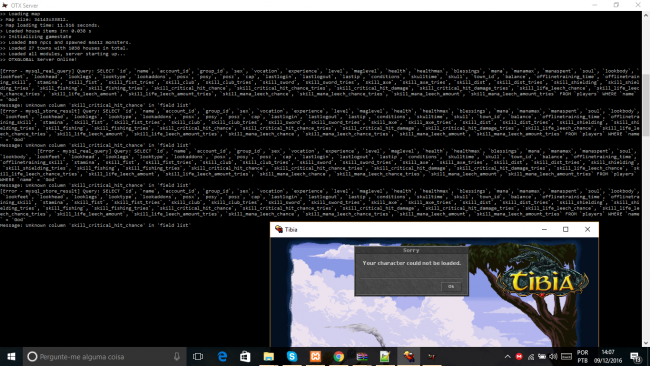Viewport: 650px width, 366px height.
Task: Open the WinRAR taskbar icon
Action: pyautogui.click(x=362, y=356)
